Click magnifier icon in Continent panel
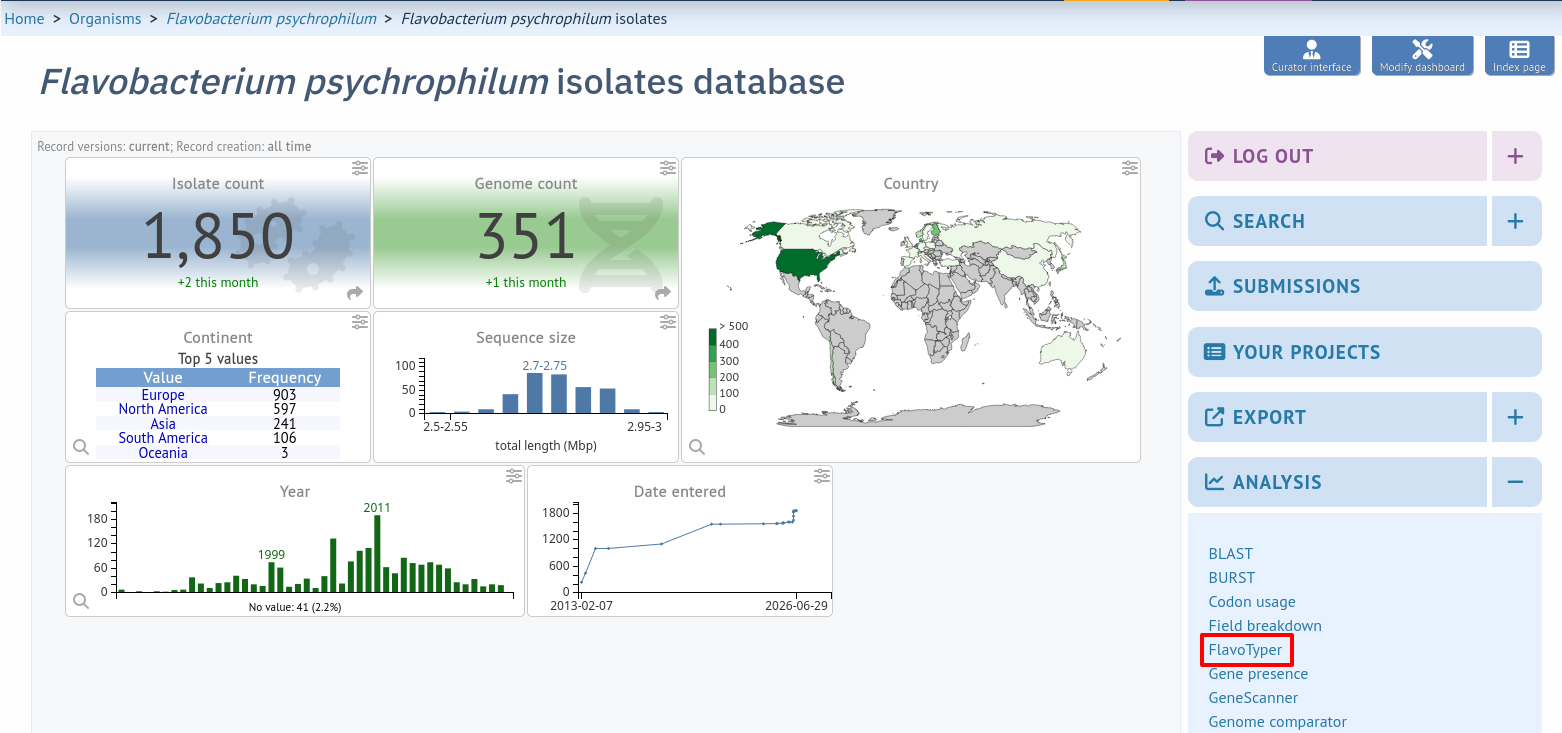Screen dimensions: 1562x733 [81, 447]
